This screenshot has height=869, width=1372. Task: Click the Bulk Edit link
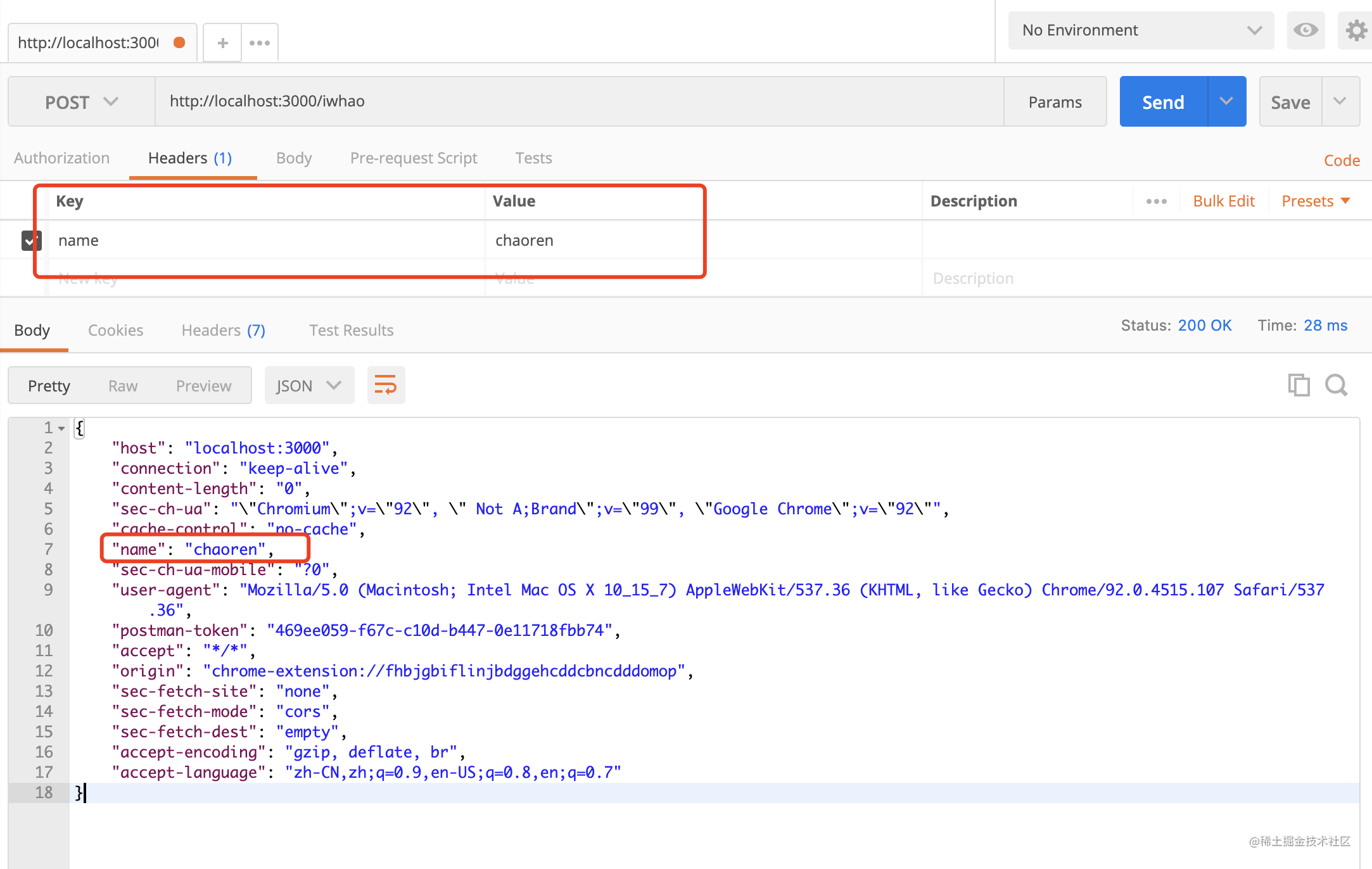point(1223,201)
